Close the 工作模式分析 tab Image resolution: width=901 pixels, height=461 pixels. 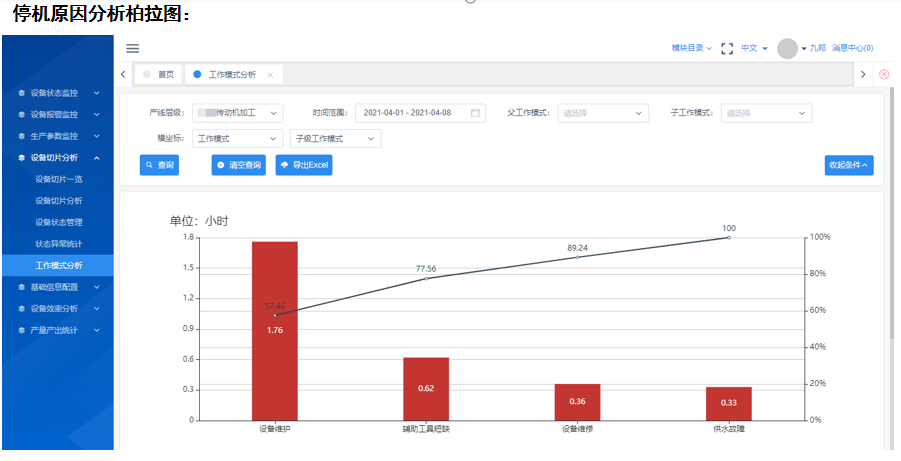pyautogui.click(x=270, y=75)
